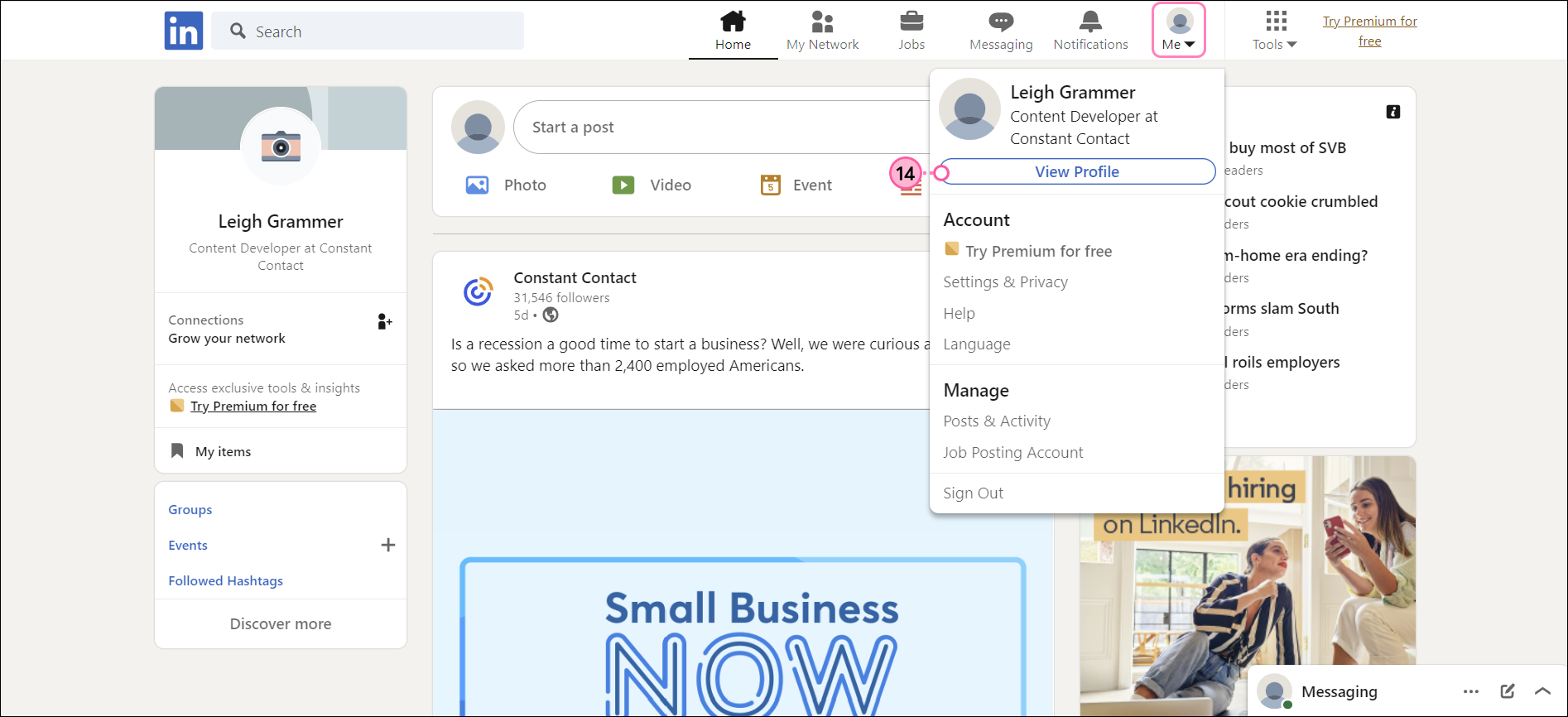Click the LinkedIn logo
Screen dimensions: 1568x717
tap(184, 31)
